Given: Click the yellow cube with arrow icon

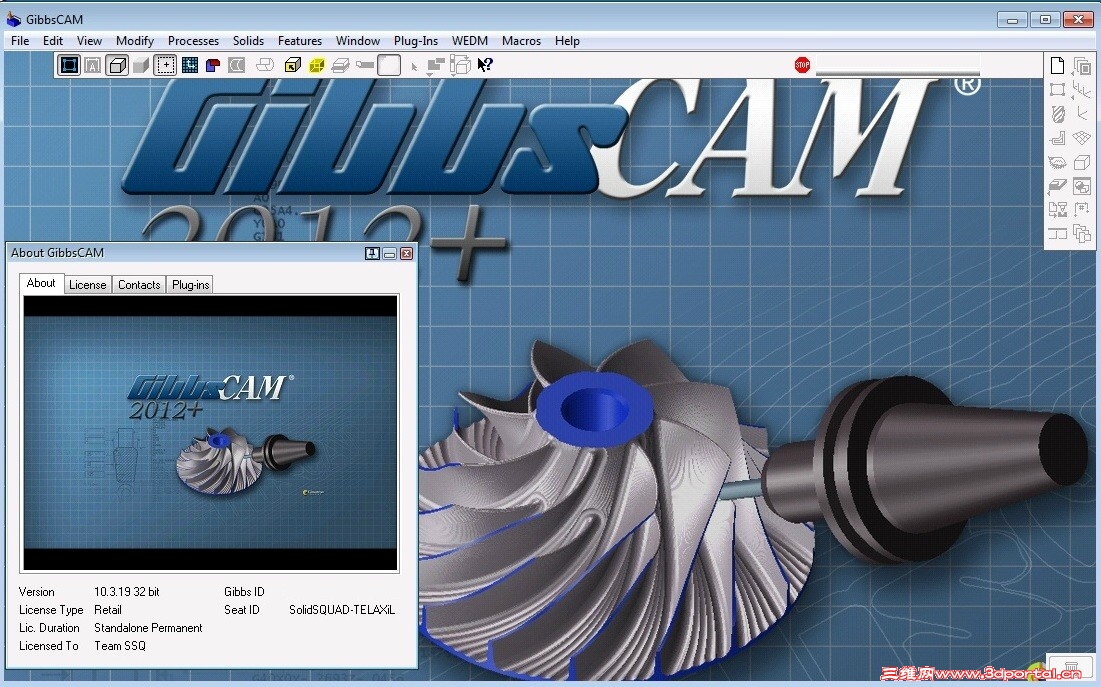Looking at the screenshot, I should pos(292,66).
